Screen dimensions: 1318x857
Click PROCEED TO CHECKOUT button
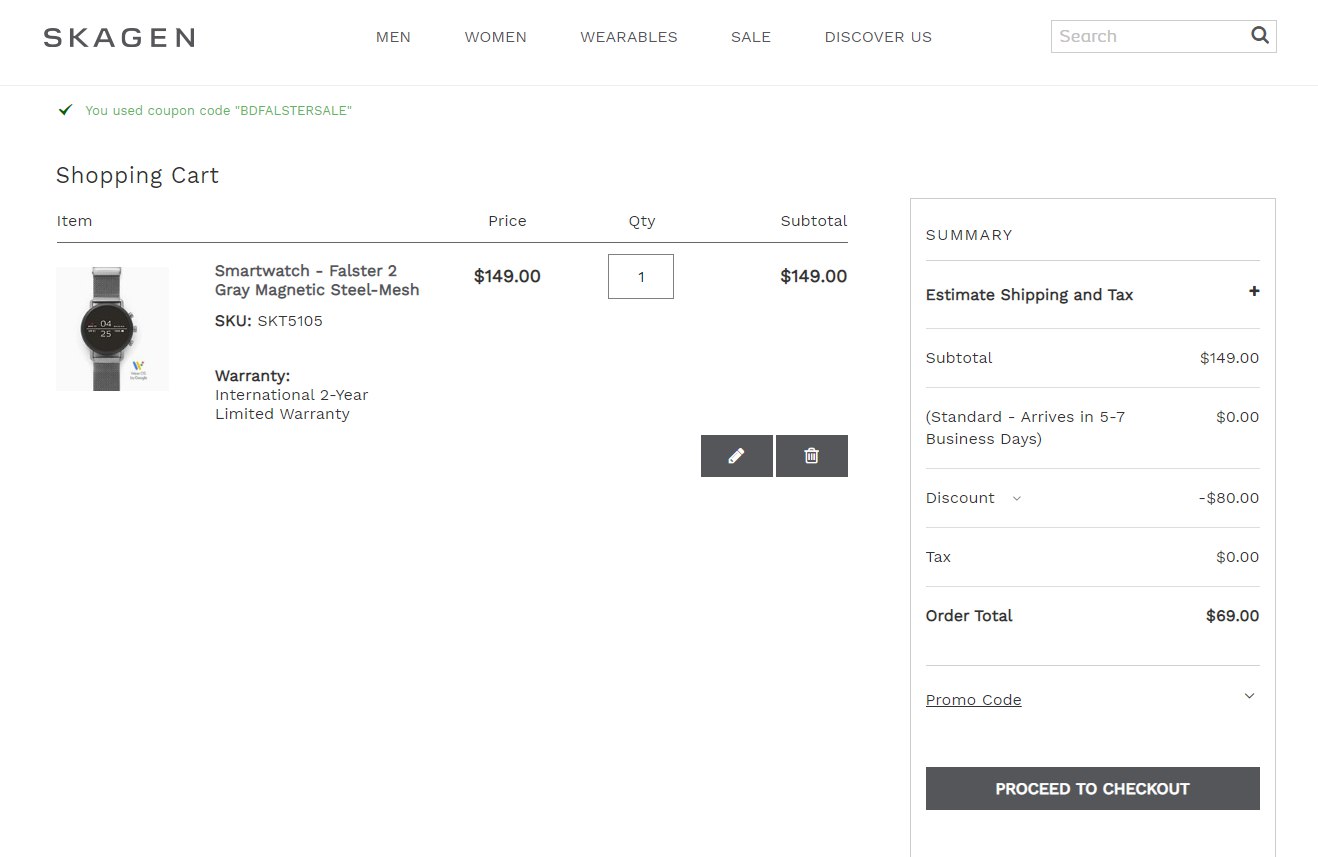click(x=1093, y=788)
